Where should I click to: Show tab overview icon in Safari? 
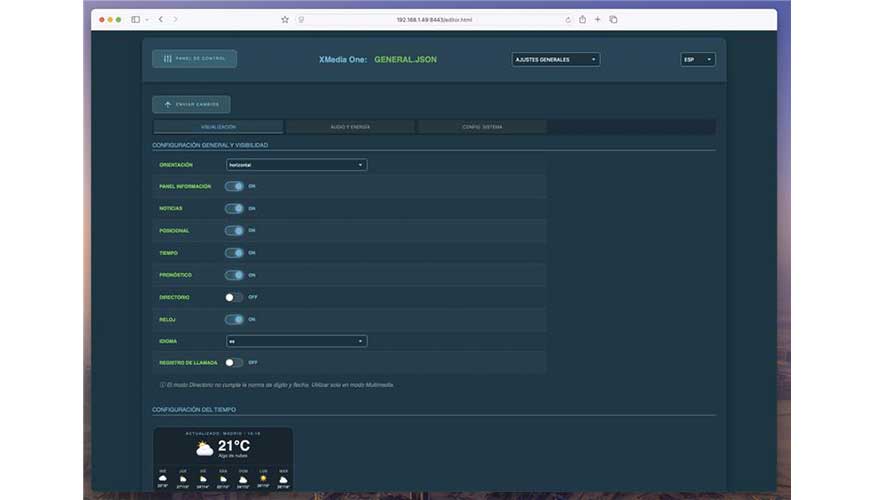[x=613, y=20]
